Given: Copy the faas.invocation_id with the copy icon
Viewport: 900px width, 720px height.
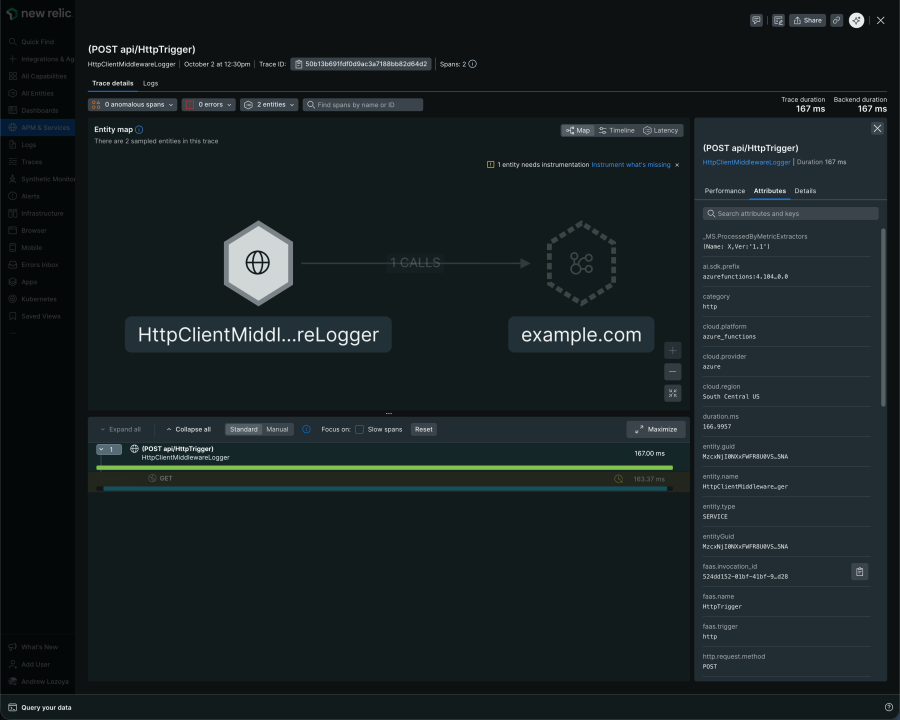Looking at the screenshot, I should pyautogui.click(x=860, y=571).
